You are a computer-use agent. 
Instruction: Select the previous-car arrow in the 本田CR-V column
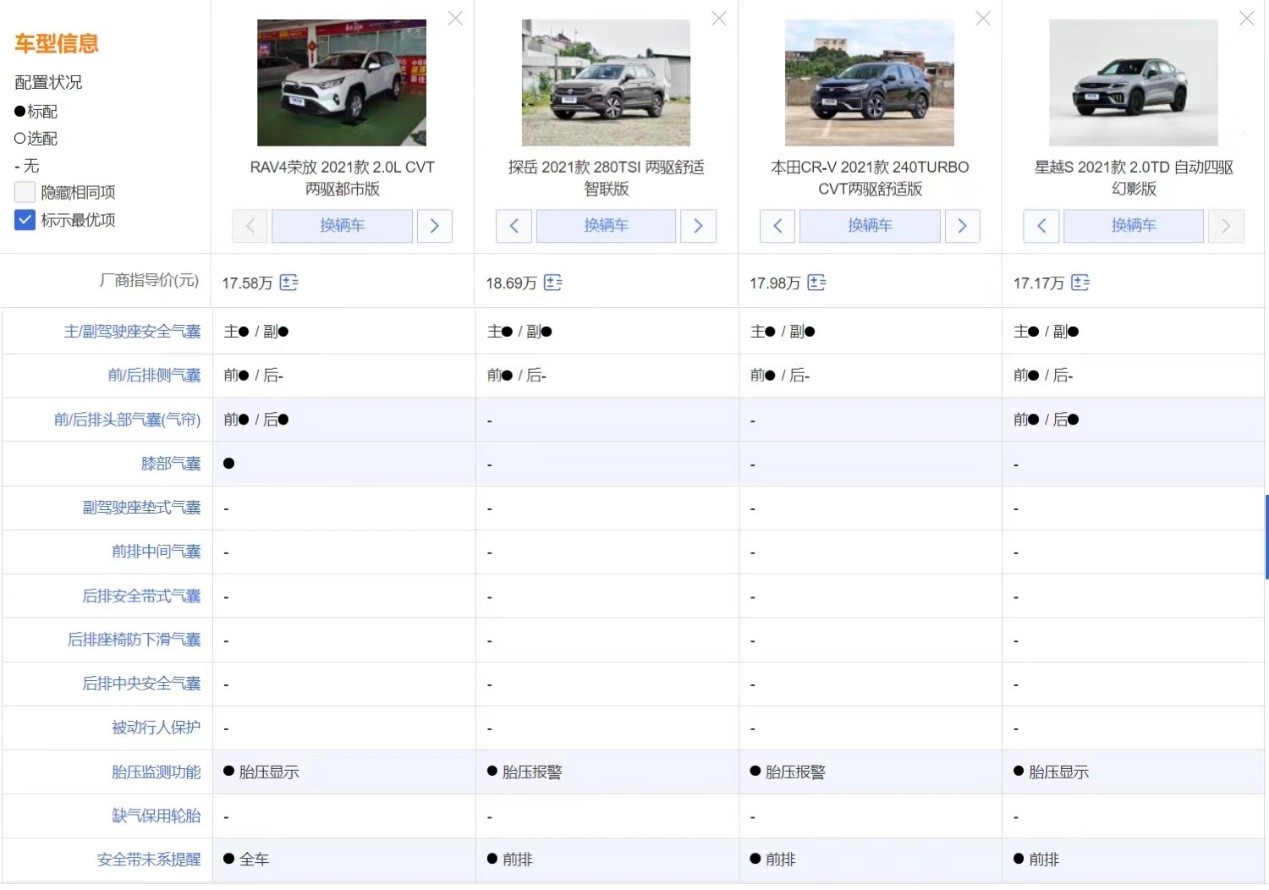click(777, 226)
